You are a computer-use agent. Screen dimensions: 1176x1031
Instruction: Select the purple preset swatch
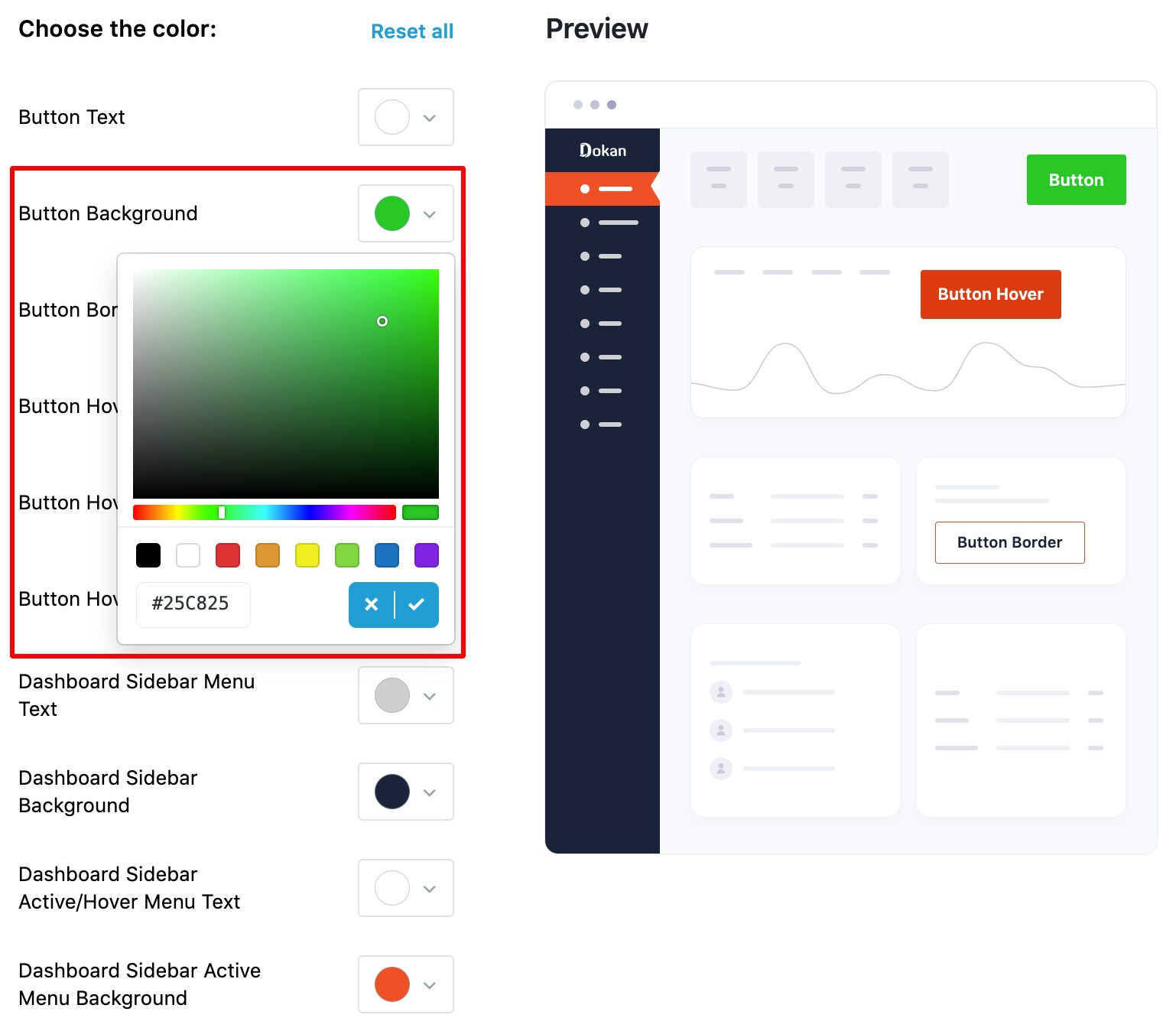(x=426, y=555)
